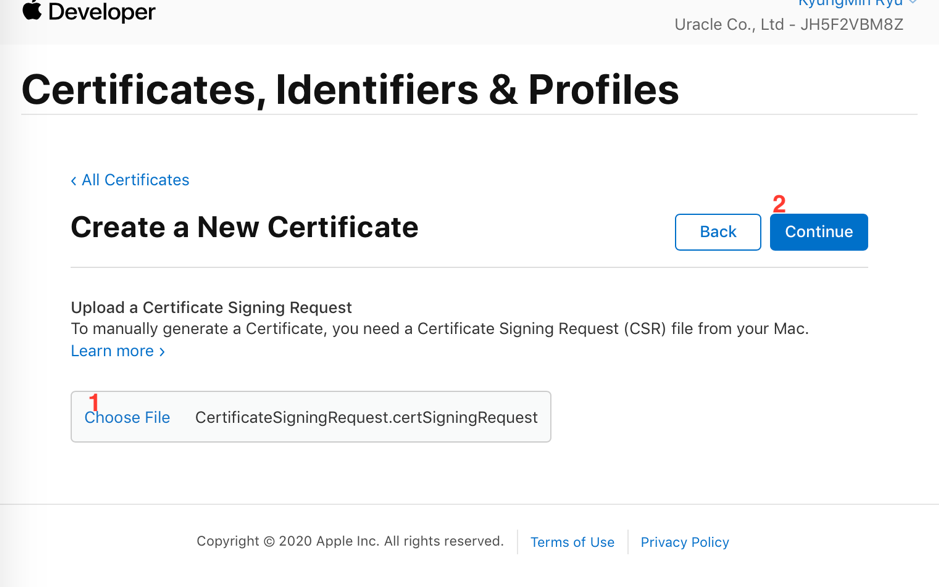Click the Apple logo icon
This screenshot has width=939, height=587.
coord(32,10)
